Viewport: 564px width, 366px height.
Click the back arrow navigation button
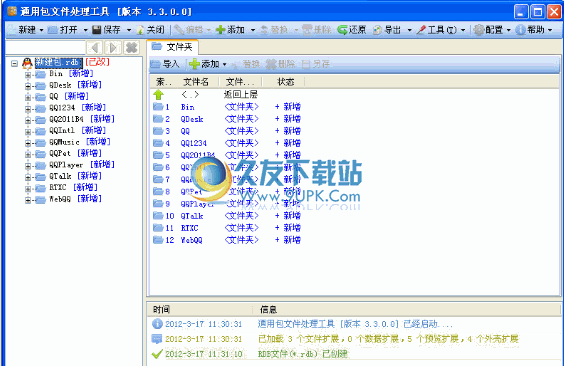click(x=95, y=47)
